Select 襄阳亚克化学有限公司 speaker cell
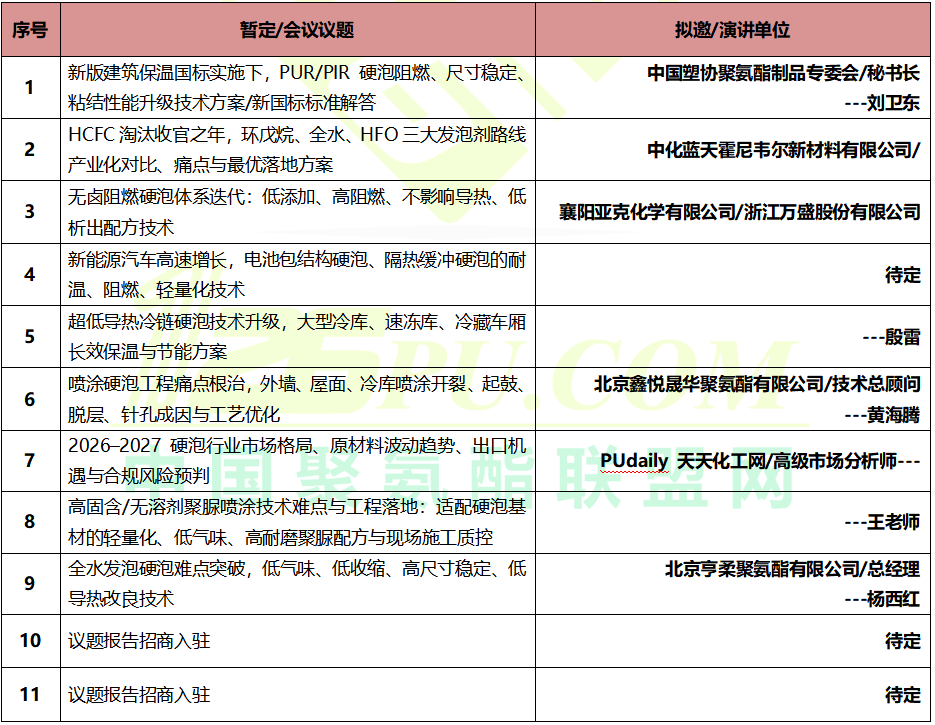 click(732, 212)
